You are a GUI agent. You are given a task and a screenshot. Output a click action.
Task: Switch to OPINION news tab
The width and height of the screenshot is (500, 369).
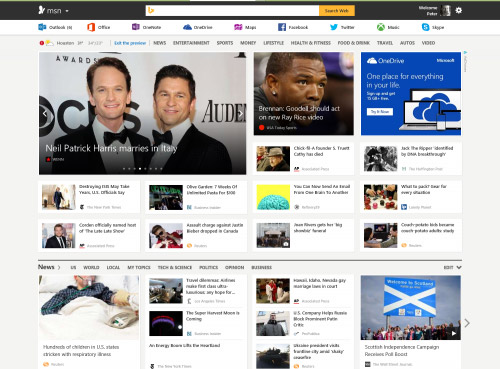coord(235,267)
